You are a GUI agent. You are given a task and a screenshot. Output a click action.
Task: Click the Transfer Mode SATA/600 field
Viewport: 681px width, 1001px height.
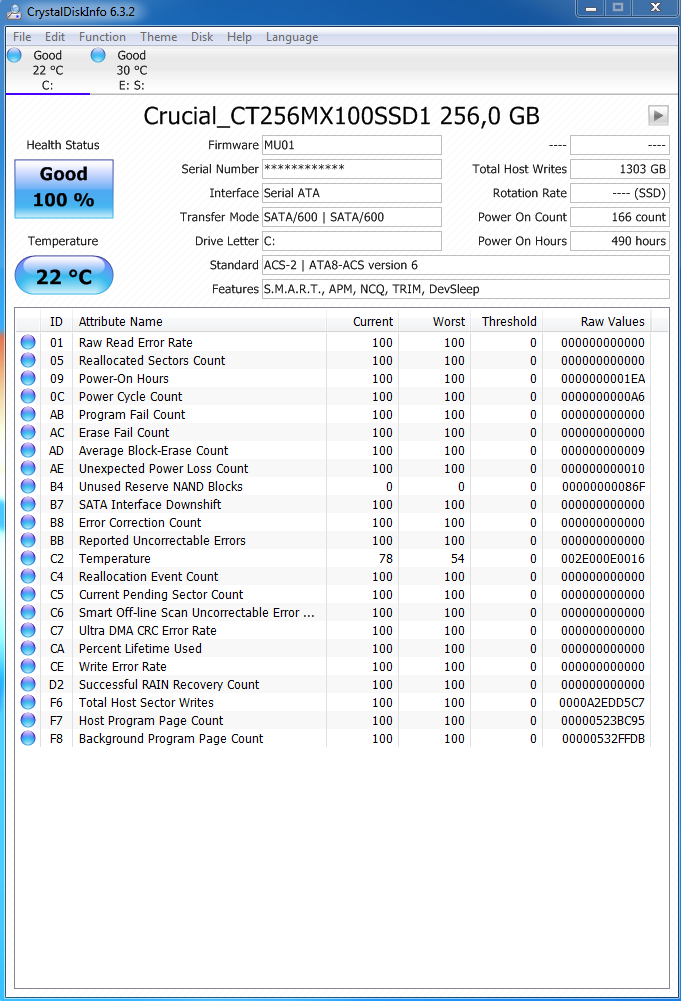[x=352, y=217]
